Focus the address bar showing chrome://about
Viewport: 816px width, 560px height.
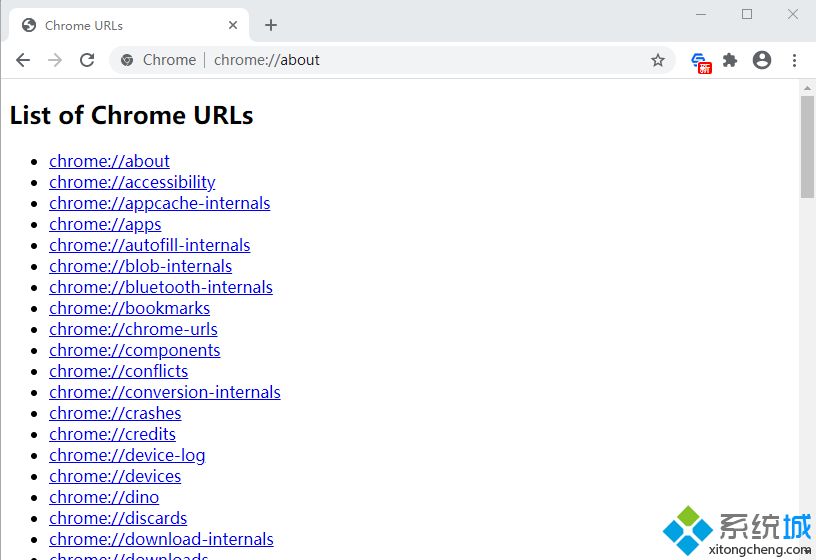[393, 60]
